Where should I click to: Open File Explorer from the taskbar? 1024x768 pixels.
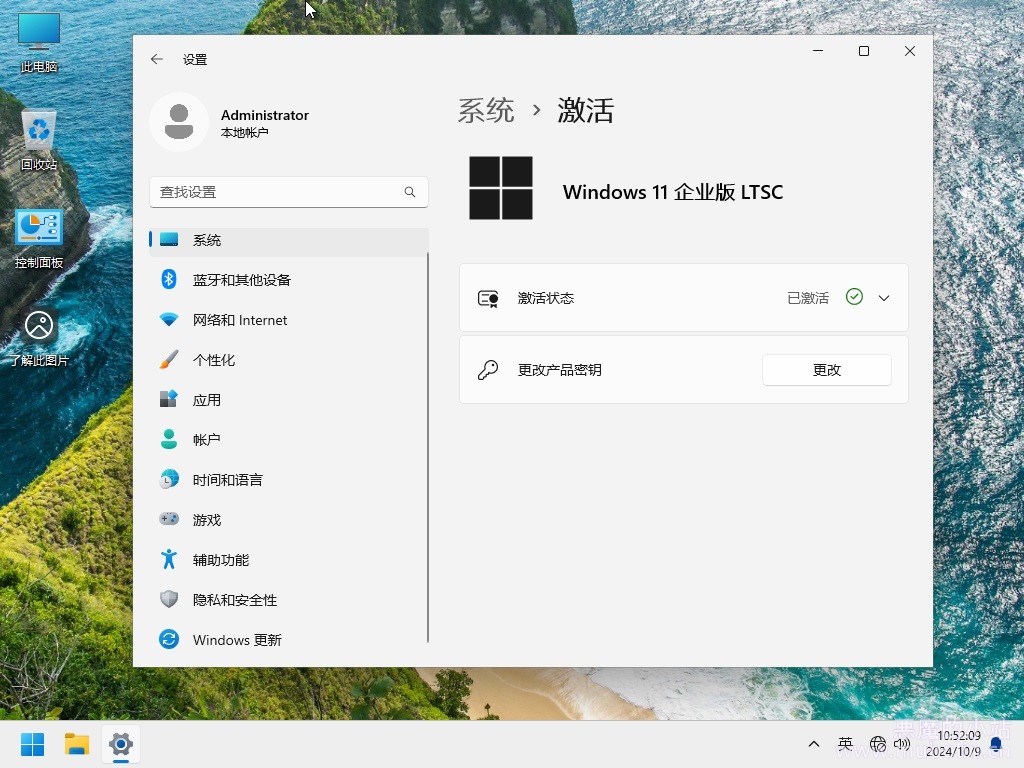(76, 744)
